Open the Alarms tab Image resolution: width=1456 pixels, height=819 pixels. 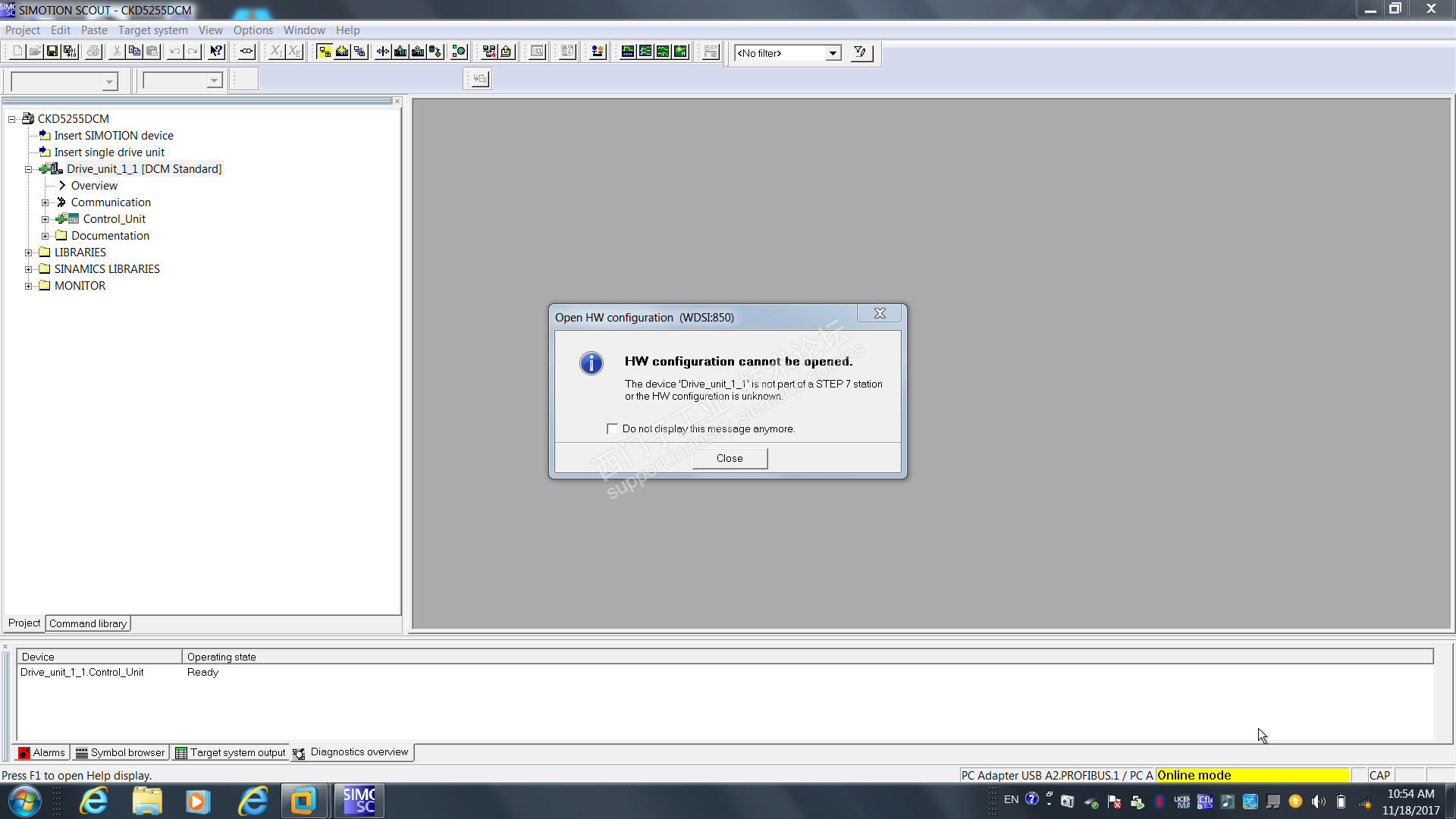click(x=42, y=752)
